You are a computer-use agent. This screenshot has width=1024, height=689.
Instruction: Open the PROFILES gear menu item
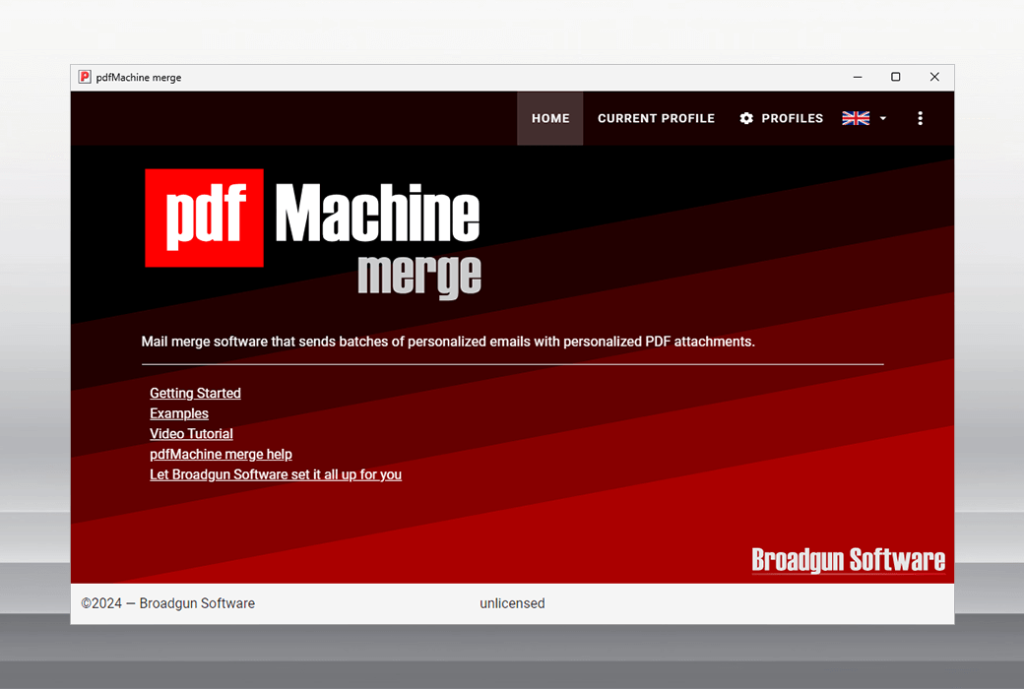[x=781, y=118]
